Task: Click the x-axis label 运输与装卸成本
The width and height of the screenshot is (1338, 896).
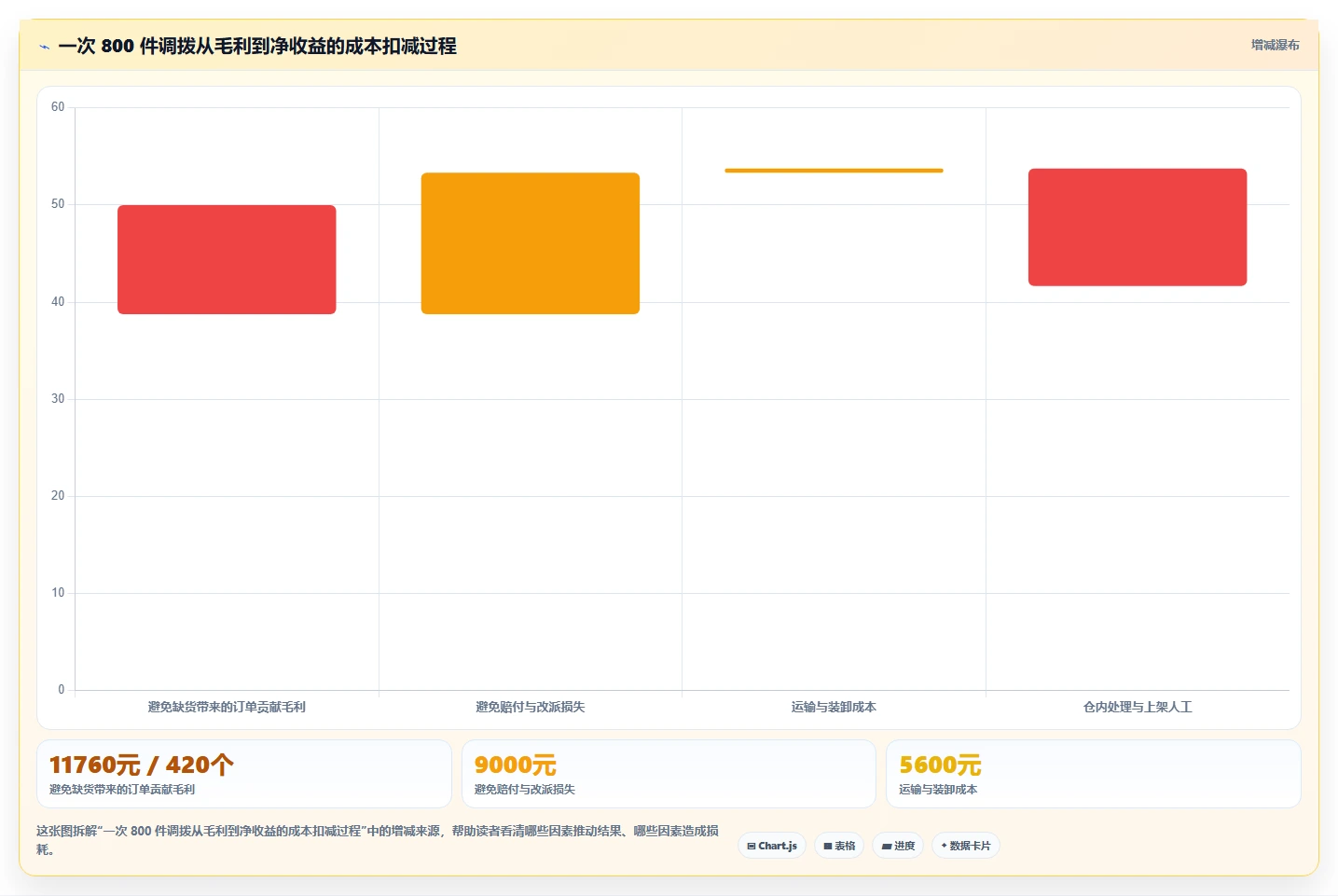Action: pyautogui.click(x=834, y=707)
